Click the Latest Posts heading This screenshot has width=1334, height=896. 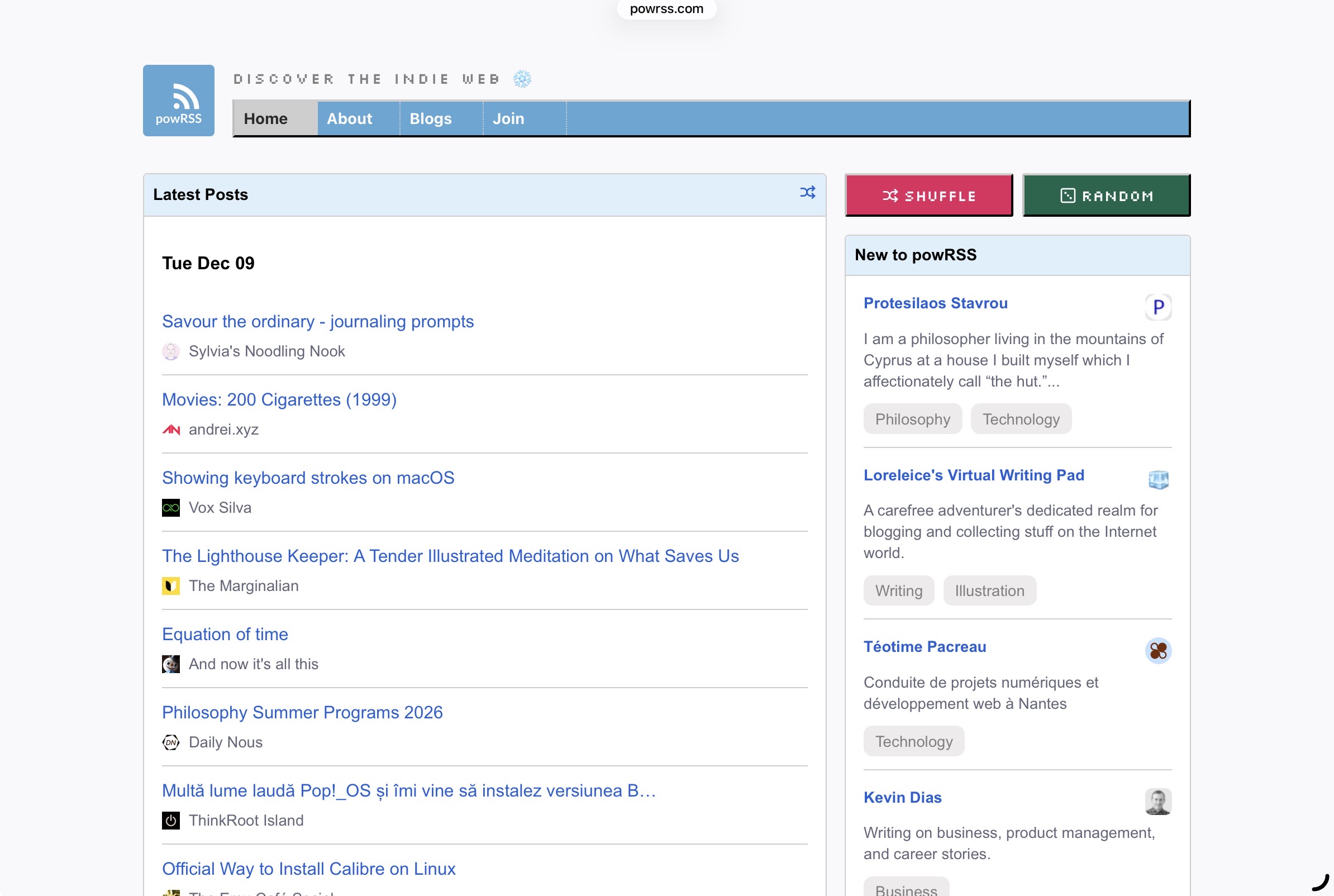(201, 195)
